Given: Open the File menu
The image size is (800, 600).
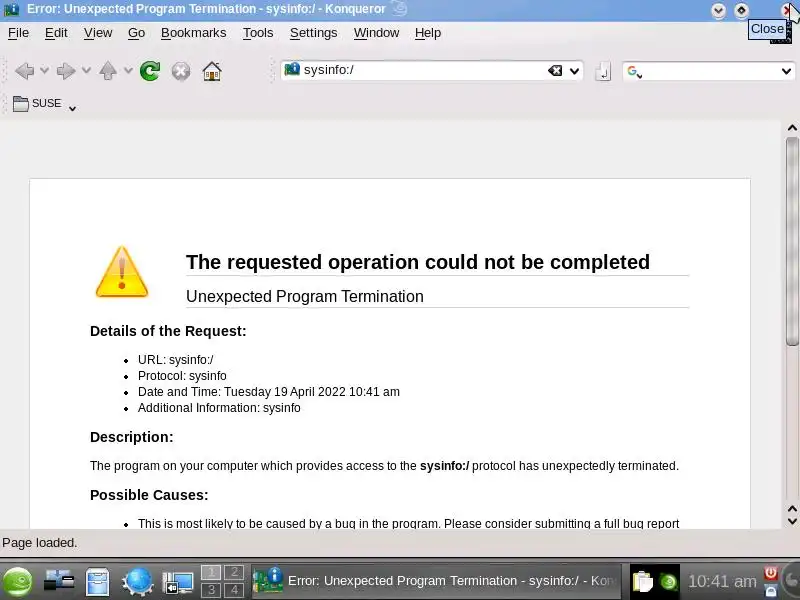Looking at the screenshot, I should [x=18, y=33].
